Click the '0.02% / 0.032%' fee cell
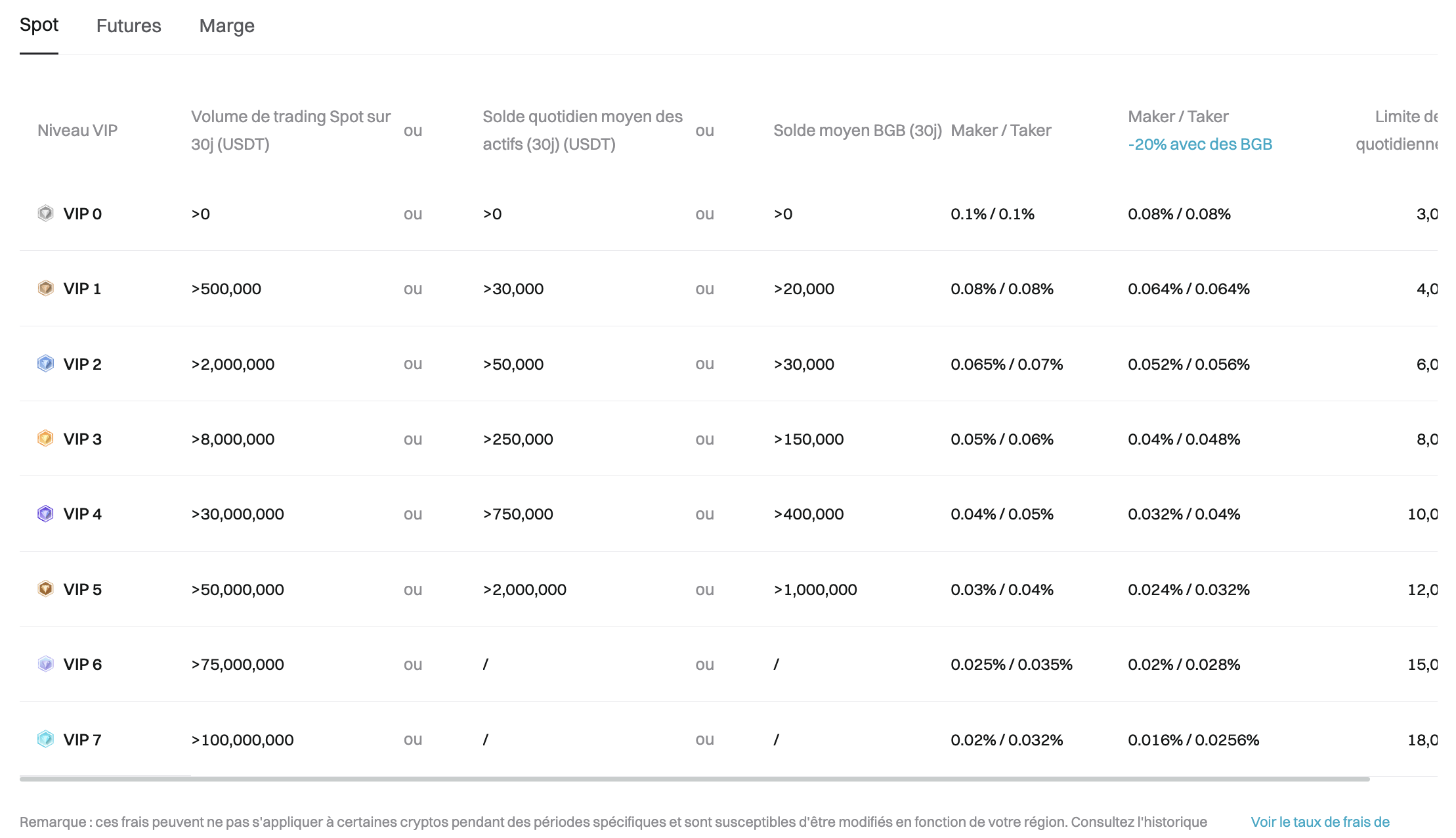 pyautogui.click(x=1007, y=739)
